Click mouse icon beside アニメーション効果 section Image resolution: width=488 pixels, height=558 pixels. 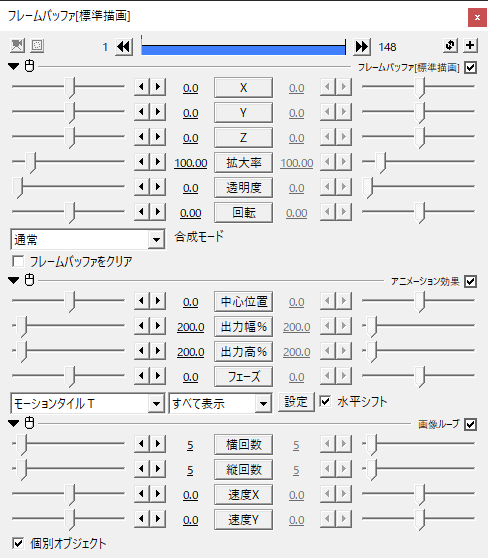(x=30, y=280)
